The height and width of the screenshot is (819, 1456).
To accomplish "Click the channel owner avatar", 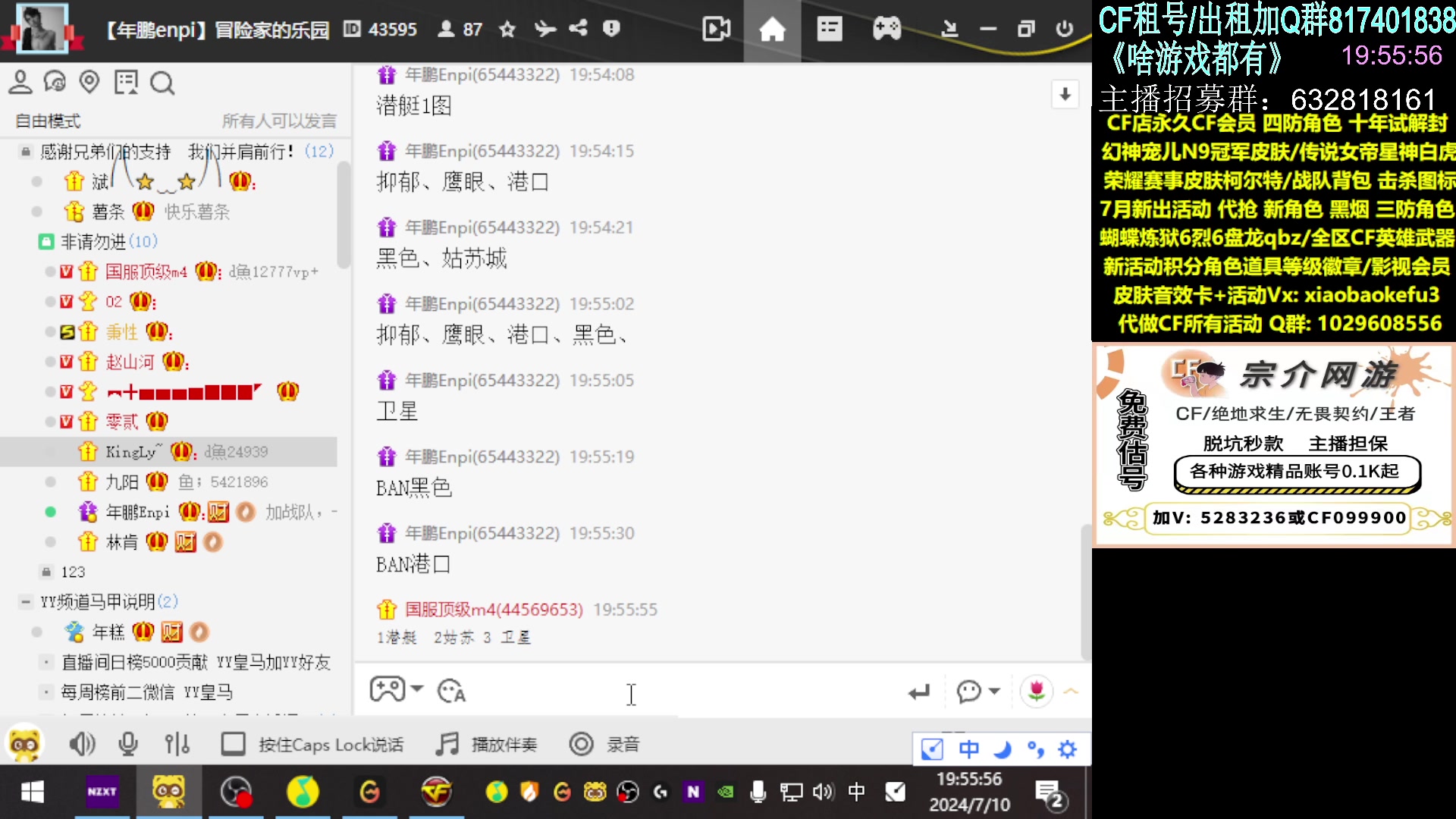I will [41, 28].
